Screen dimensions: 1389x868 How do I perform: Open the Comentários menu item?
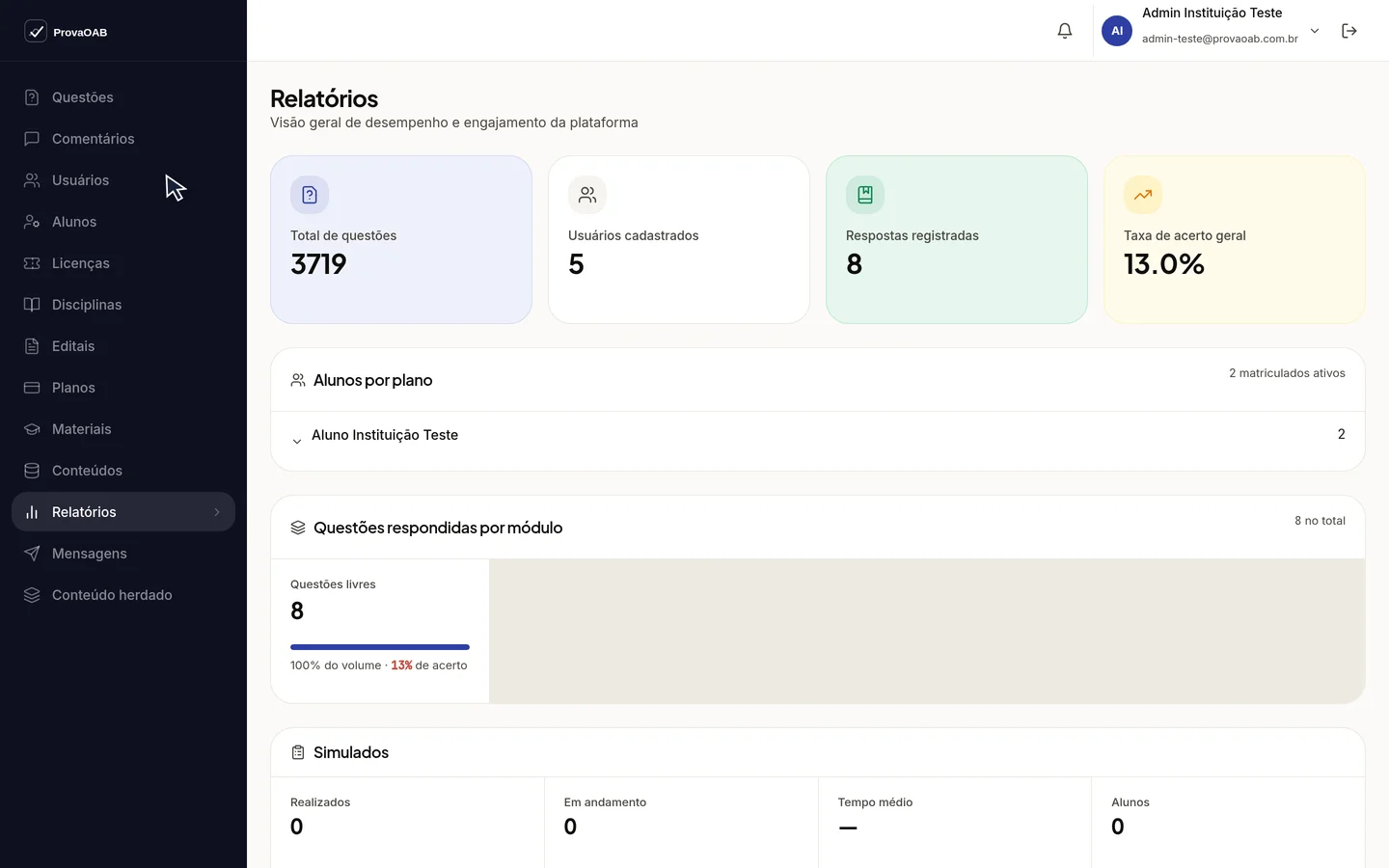pyautogui.click(x=123, y=139)
